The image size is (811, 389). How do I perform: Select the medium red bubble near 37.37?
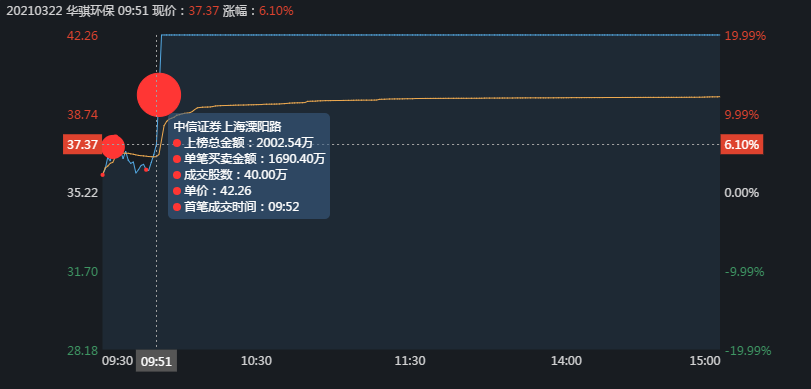113,146
